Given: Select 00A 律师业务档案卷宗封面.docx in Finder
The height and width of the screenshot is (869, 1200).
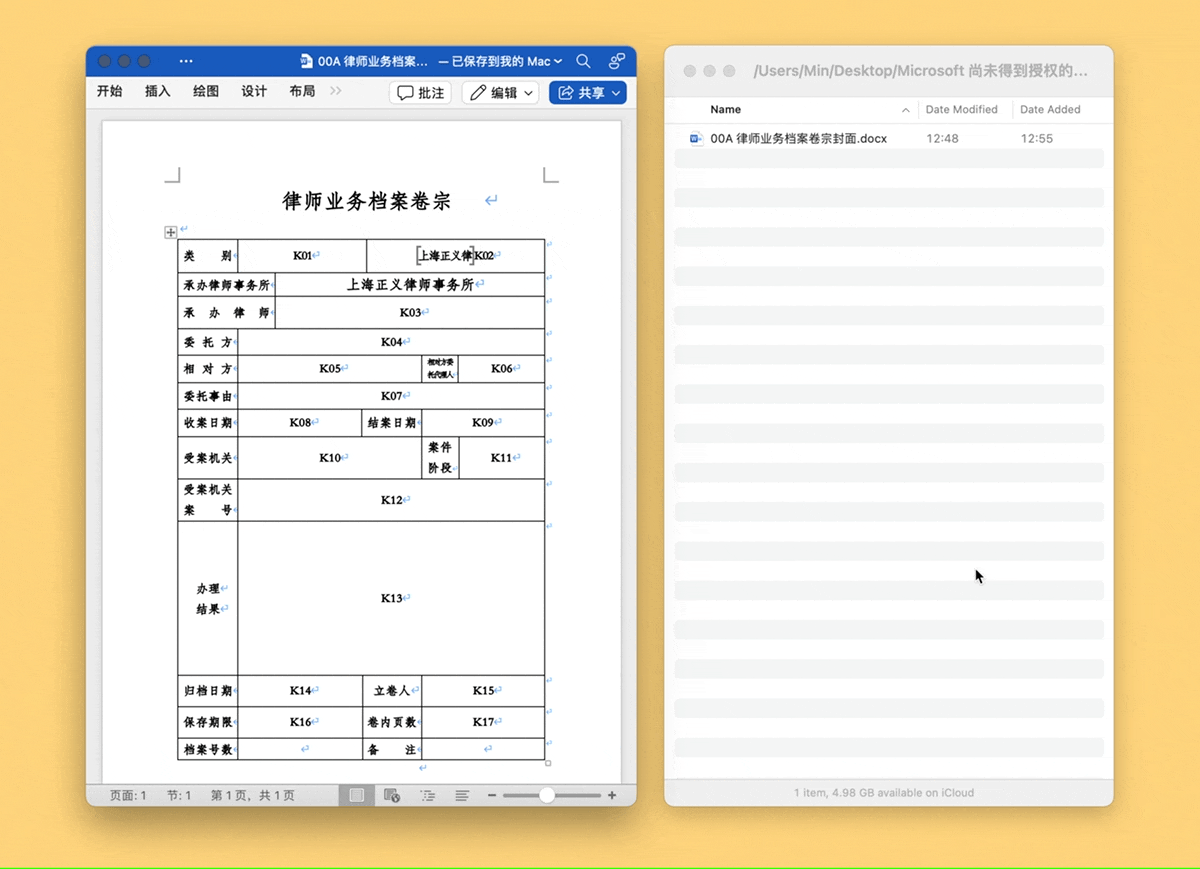Looking at the screenshot, I should [x=798, y=139].
